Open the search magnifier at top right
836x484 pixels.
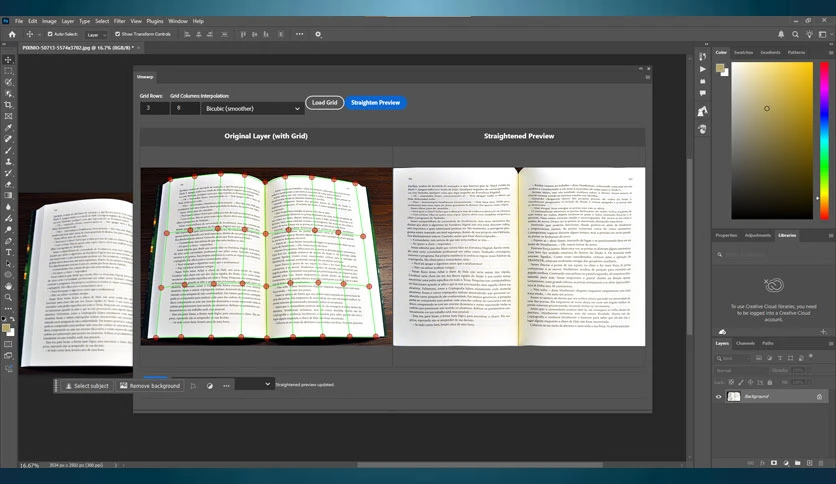pyautogui.click(x=795, y=34)
